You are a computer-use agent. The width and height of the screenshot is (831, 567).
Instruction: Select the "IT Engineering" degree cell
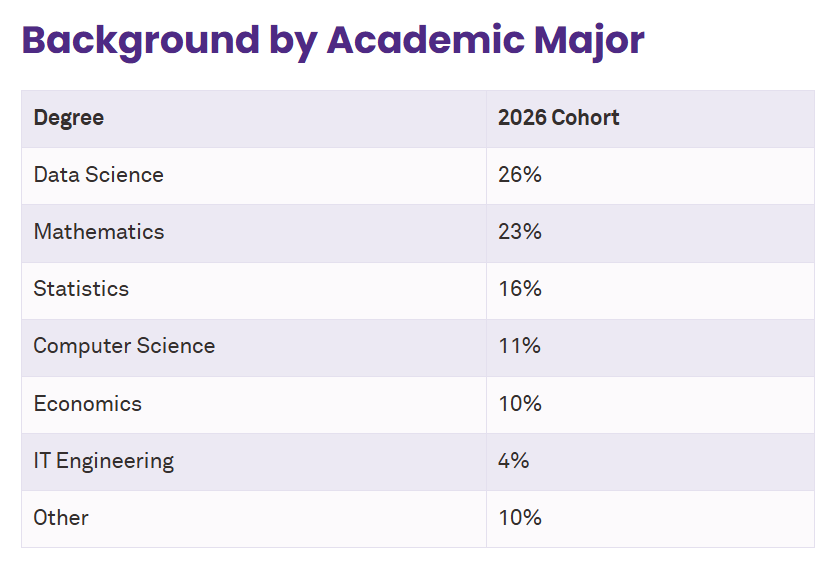(x=103, y=461)
